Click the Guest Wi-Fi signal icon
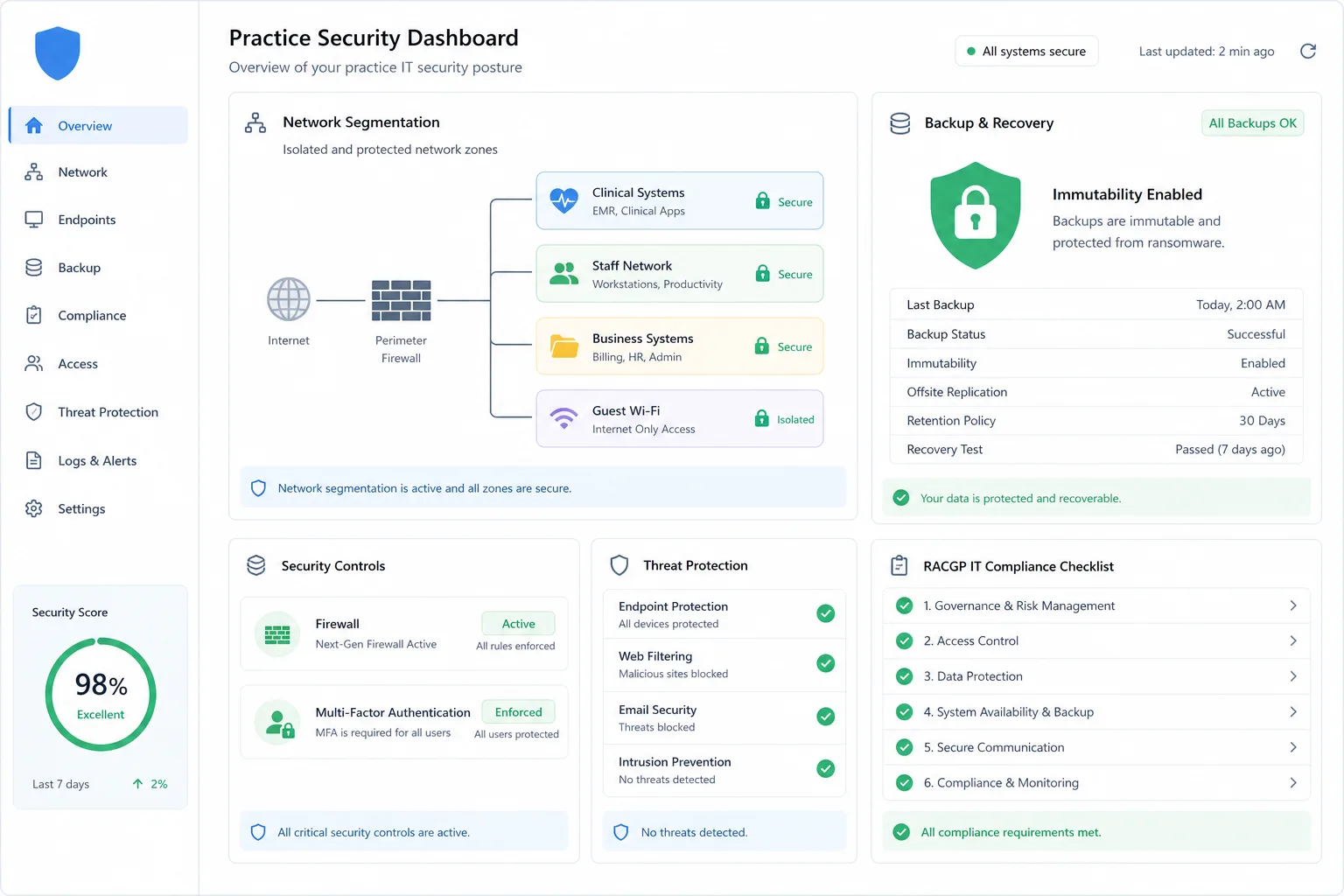Image resolution: width=1344 pixels, height=896 pixels. click(564, 419)
